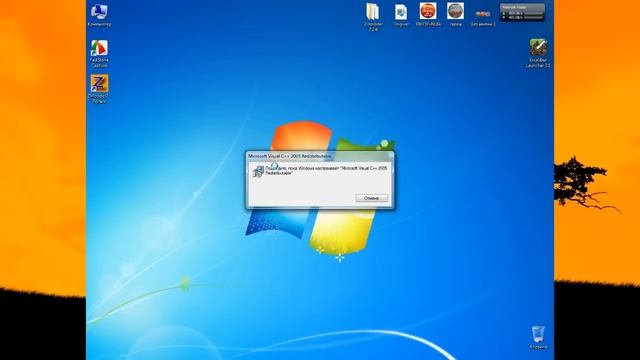
Task: Select the document file icon beside Zmodeler folder
Action: click(401, 15)
